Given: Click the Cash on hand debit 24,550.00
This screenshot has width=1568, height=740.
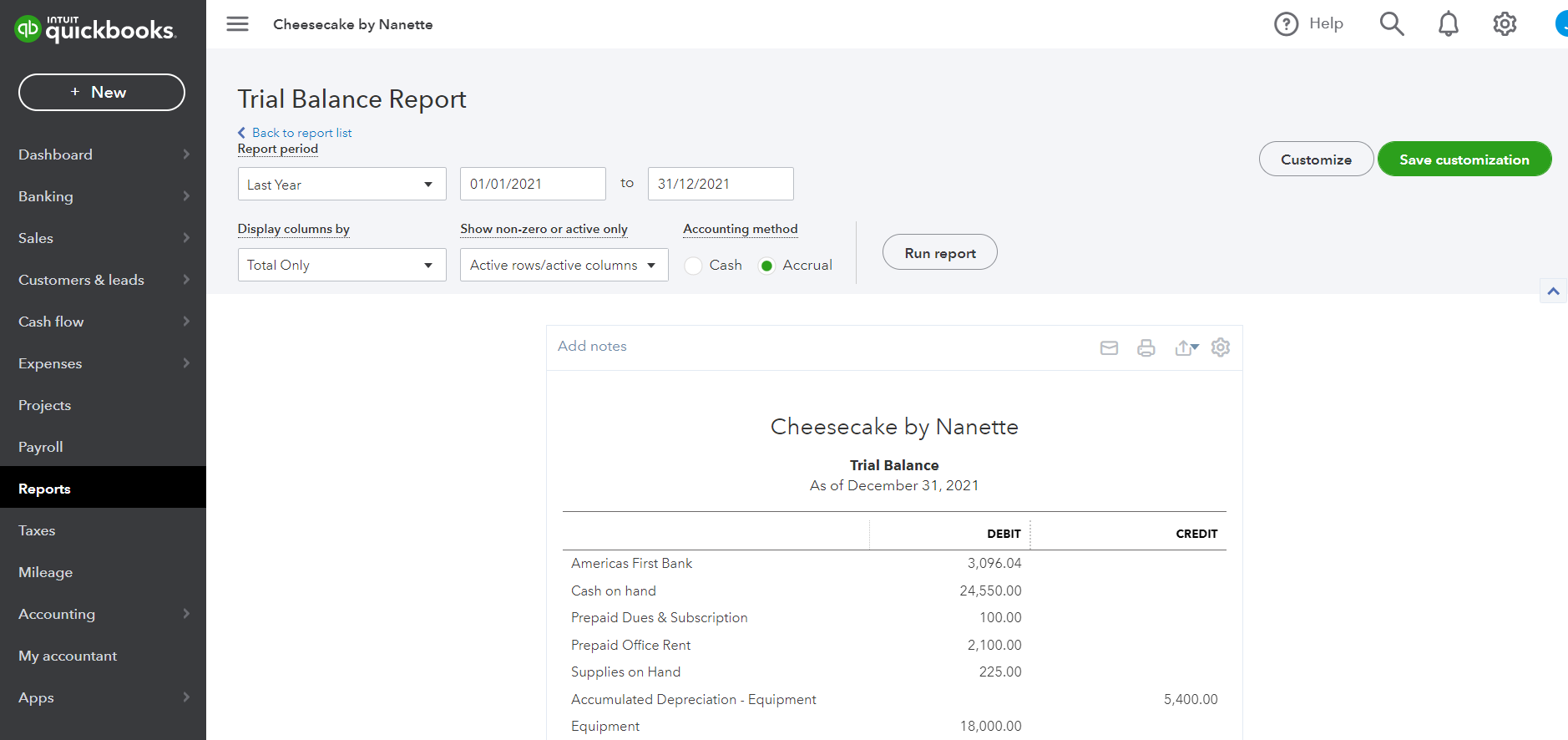Looking at the screenshot, I should [990, 591].
